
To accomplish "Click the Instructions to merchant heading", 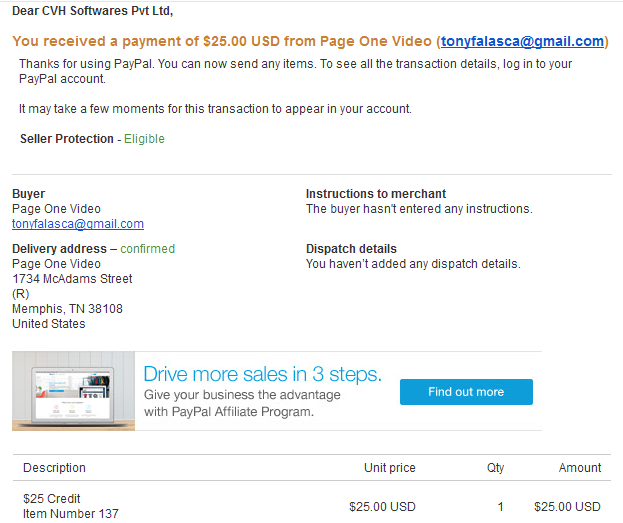I will point(376,194).
